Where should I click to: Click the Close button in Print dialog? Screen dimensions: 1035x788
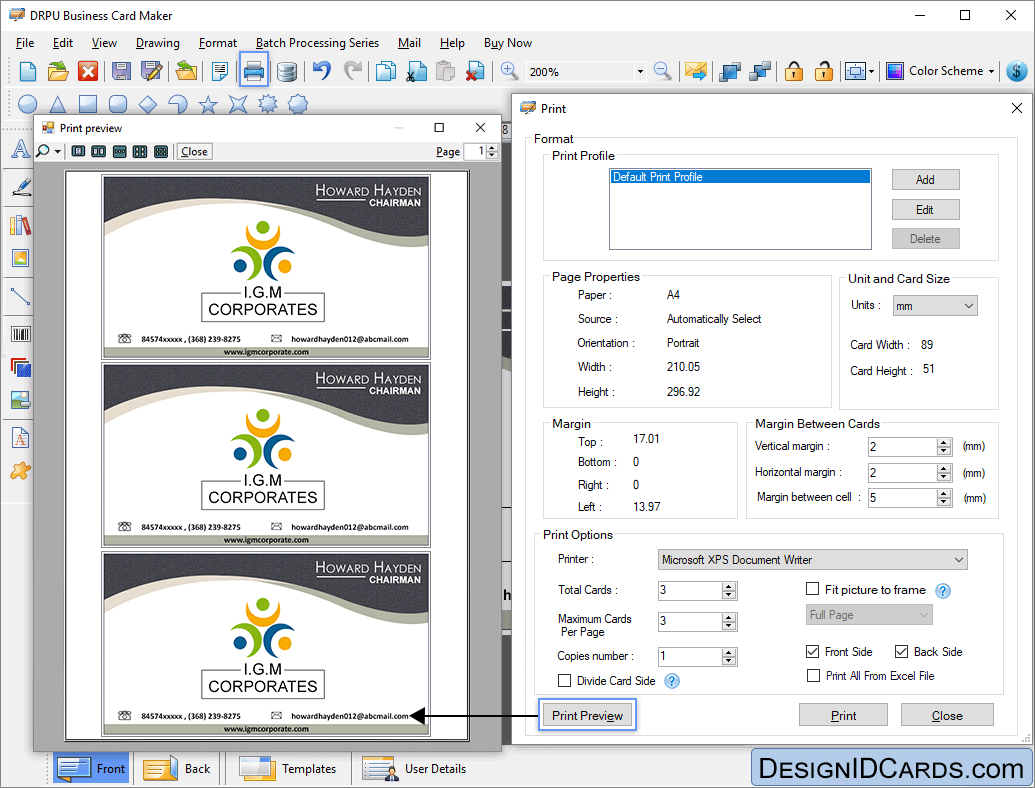[x=947, y=715]
